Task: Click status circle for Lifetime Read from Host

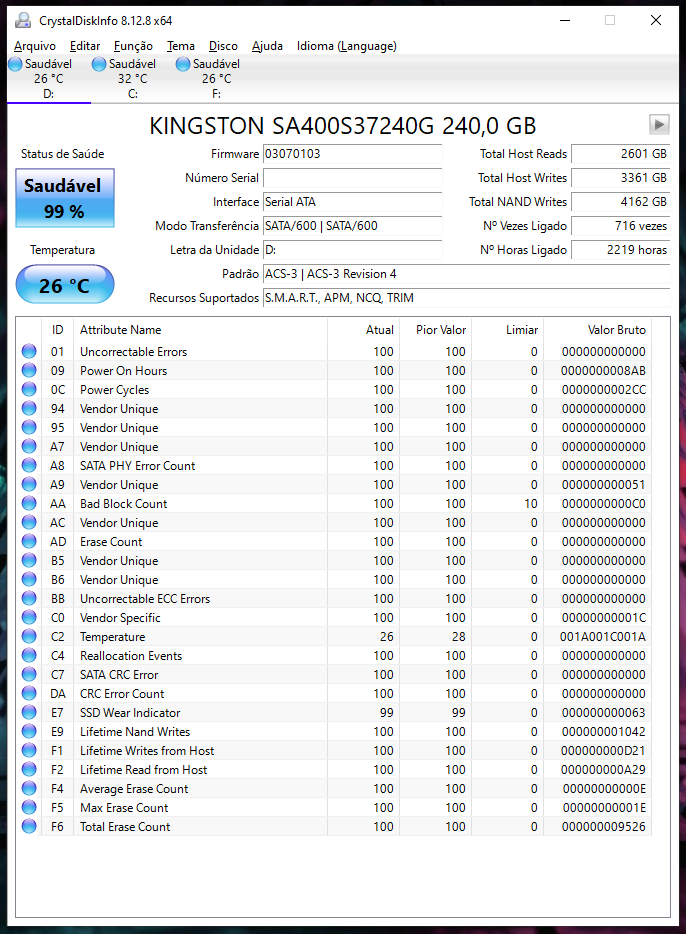Action: pyautogui.click(x=29, y=770)
